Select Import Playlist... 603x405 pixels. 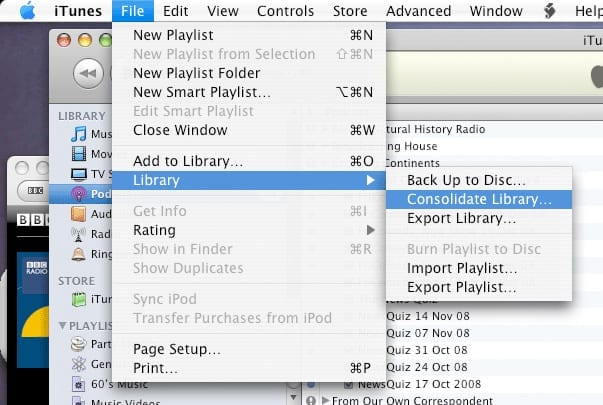479,268
